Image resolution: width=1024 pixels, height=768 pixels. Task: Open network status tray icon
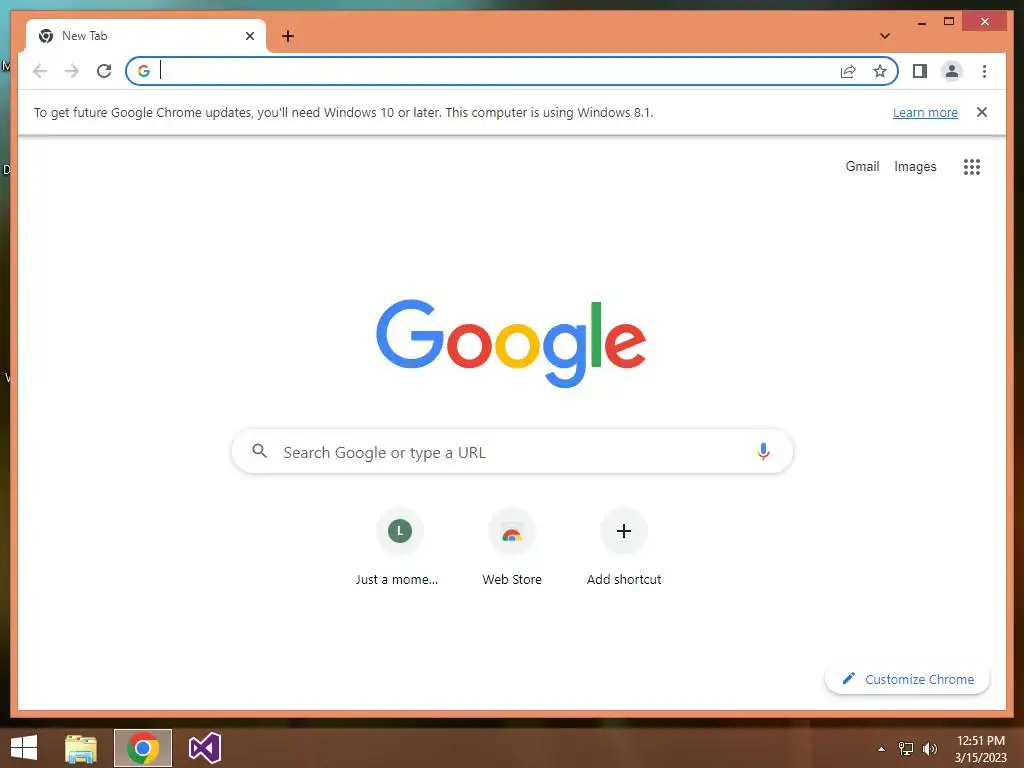point(906,749)
